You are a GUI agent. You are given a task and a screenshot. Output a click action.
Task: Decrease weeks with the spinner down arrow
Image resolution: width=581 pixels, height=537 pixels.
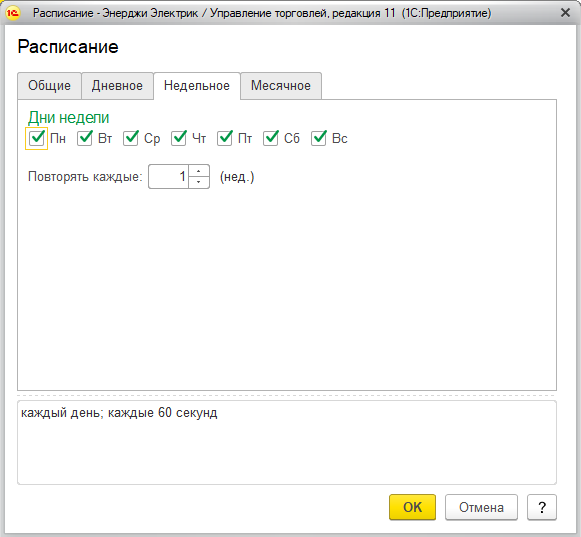tap(199, 182)
